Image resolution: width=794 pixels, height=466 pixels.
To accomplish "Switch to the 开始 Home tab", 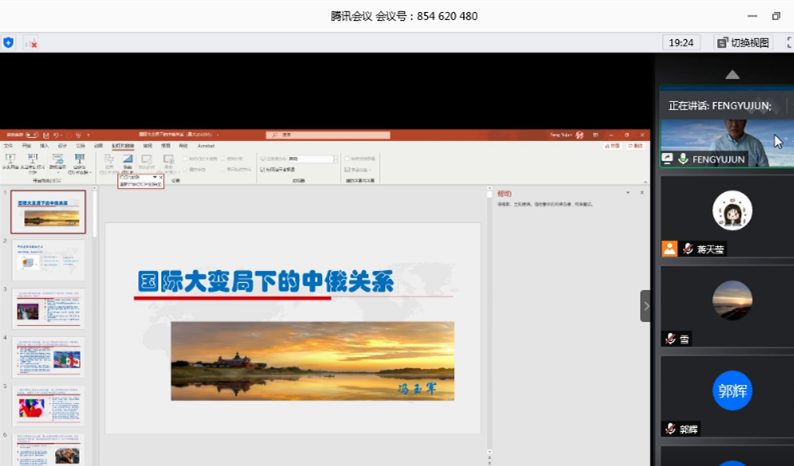I will coord(26,146).
